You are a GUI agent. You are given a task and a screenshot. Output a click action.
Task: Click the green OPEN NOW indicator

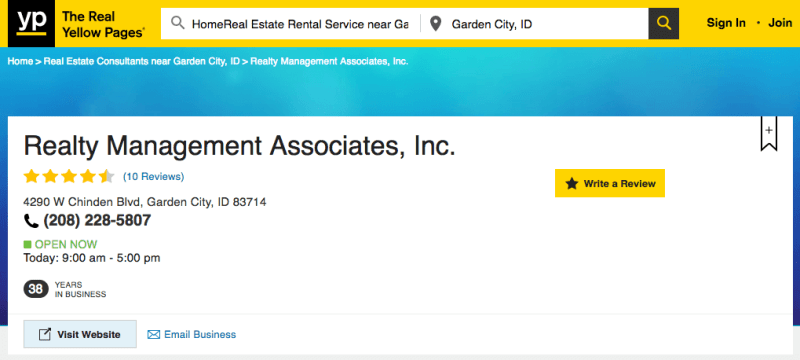pyautogui.click(x=60, y=244)
